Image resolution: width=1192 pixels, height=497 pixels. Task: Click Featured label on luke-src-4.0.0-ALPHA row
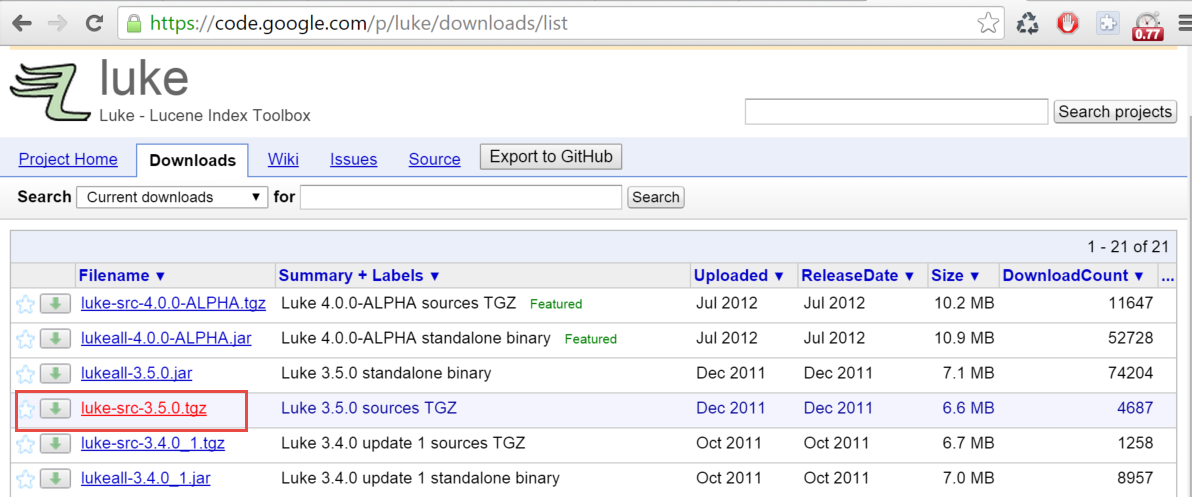click(x=556, y=305)
